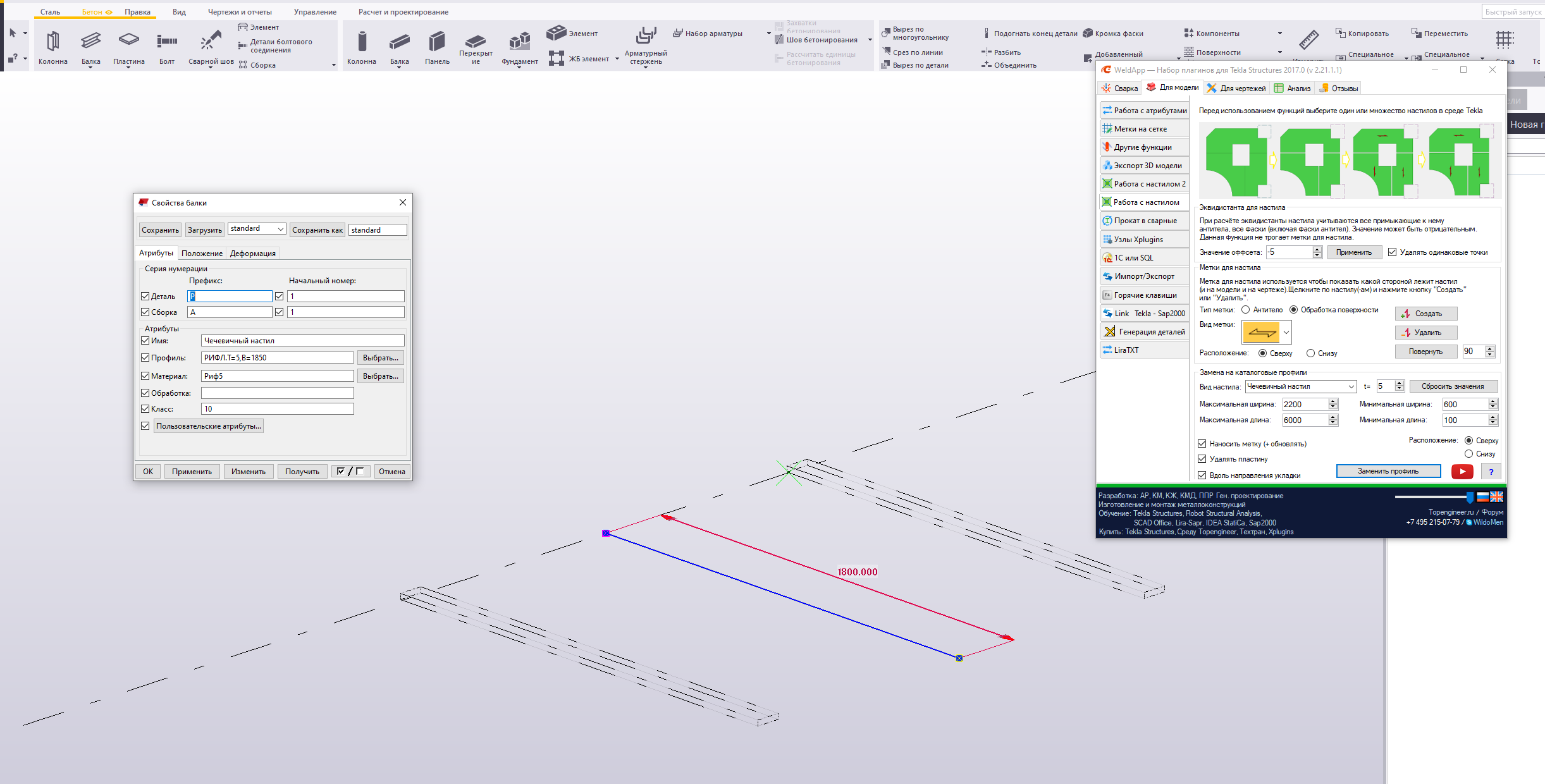Select the Антитело radio button
This screenshot has width=1545, height=784.
tap(1245, 310)
